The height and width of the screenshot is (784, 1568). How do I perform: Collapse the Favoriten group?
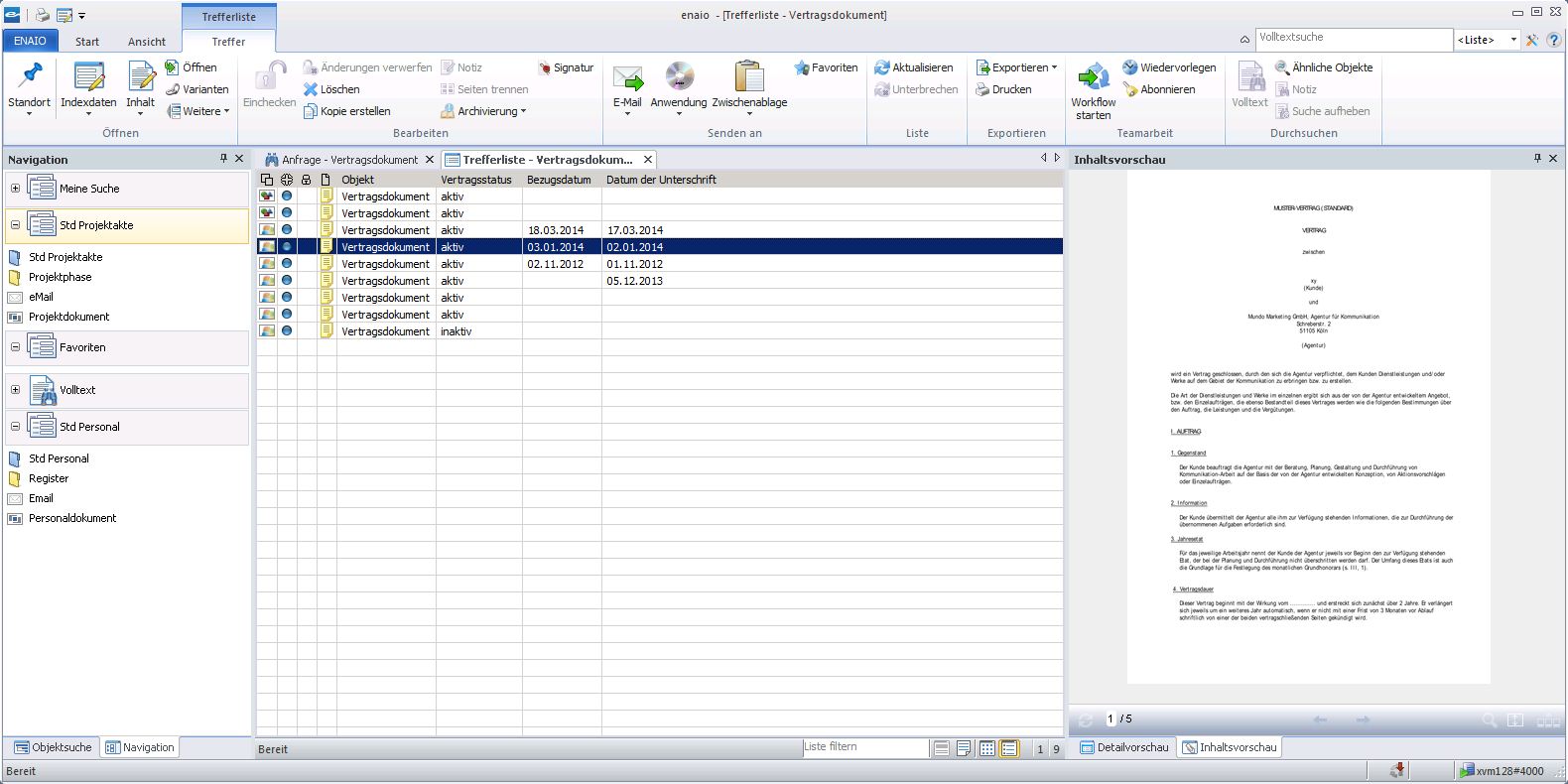(15, 347)
